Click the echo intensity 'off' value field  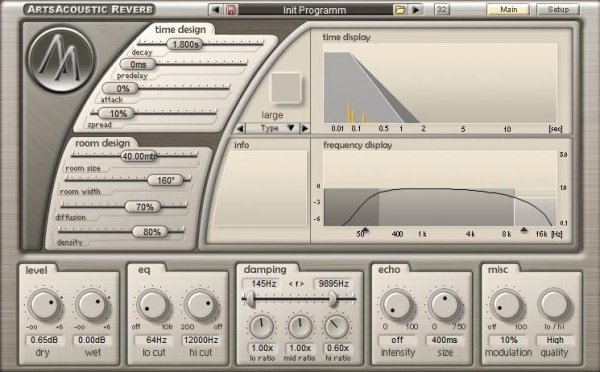pyautogui.click(x=397, y=340)
